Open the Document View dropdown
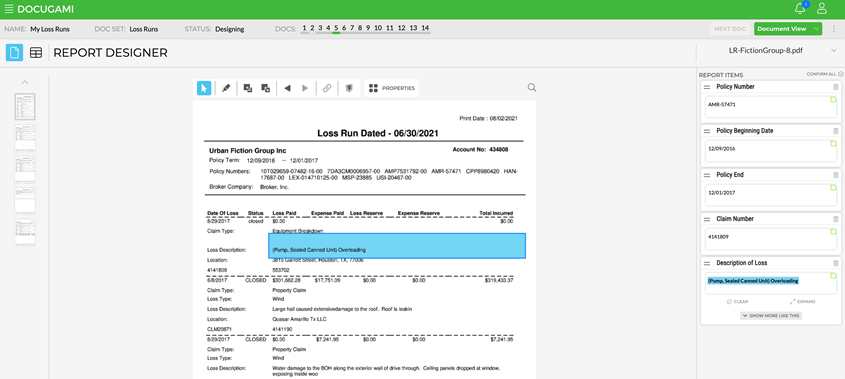This screenshot has width=845, height=379. coord(788,29)
